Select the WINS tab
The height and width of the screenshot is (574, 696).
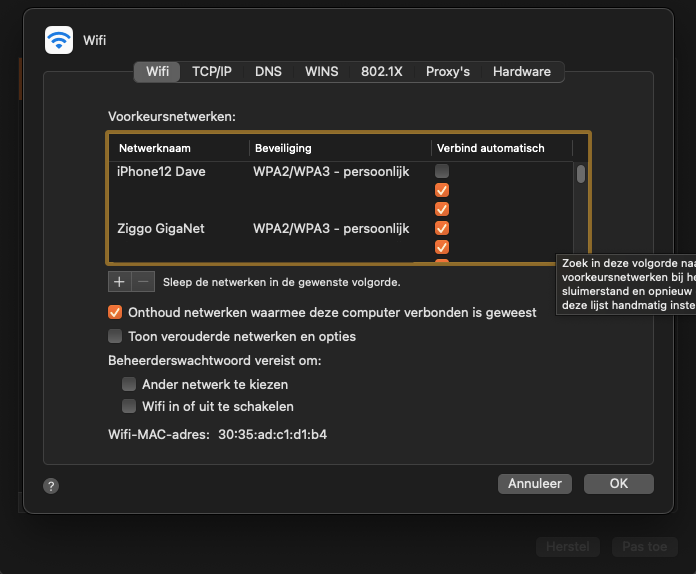click(x=322, y=72)
